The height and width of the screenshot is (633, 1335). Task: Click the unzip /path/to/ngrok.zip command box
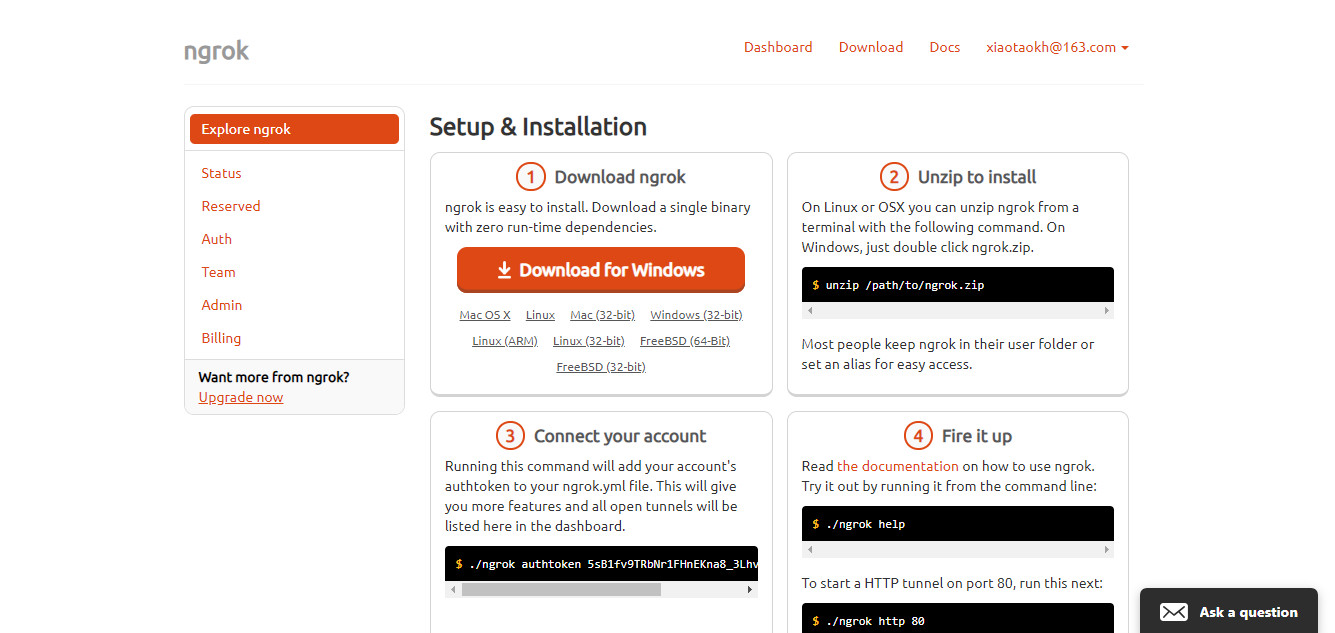click(958, 285)
